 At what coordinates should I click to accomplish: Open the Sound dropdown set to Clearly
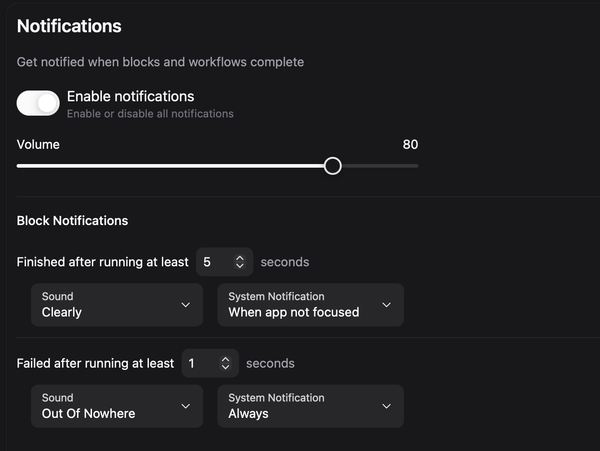click(117, 305)
